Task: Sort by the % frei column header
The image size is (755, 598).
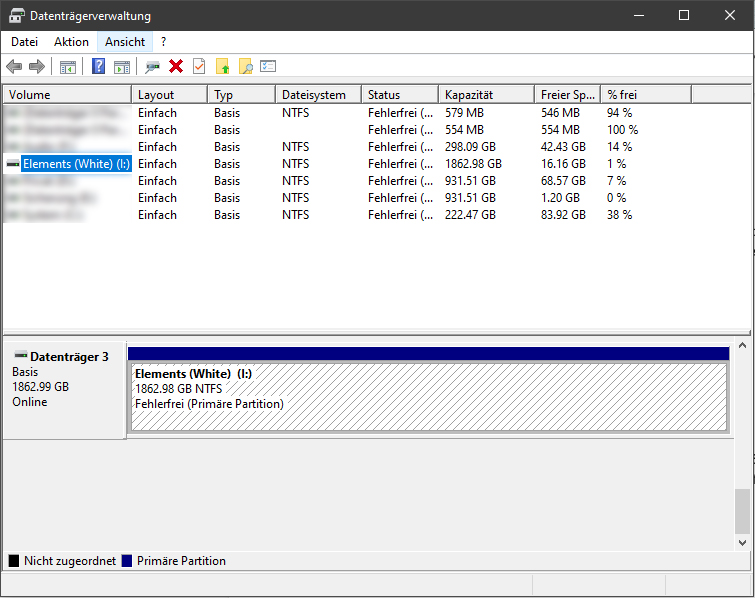Action: [x=646, y=95]
